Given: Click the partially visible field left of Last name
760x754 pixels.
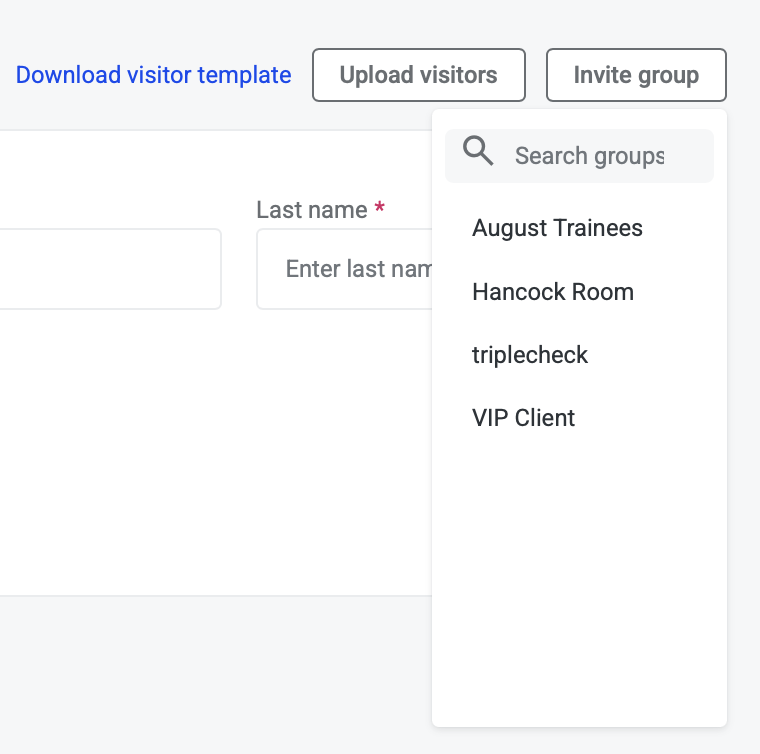Looking at the screenshot, I should [110, 269].
